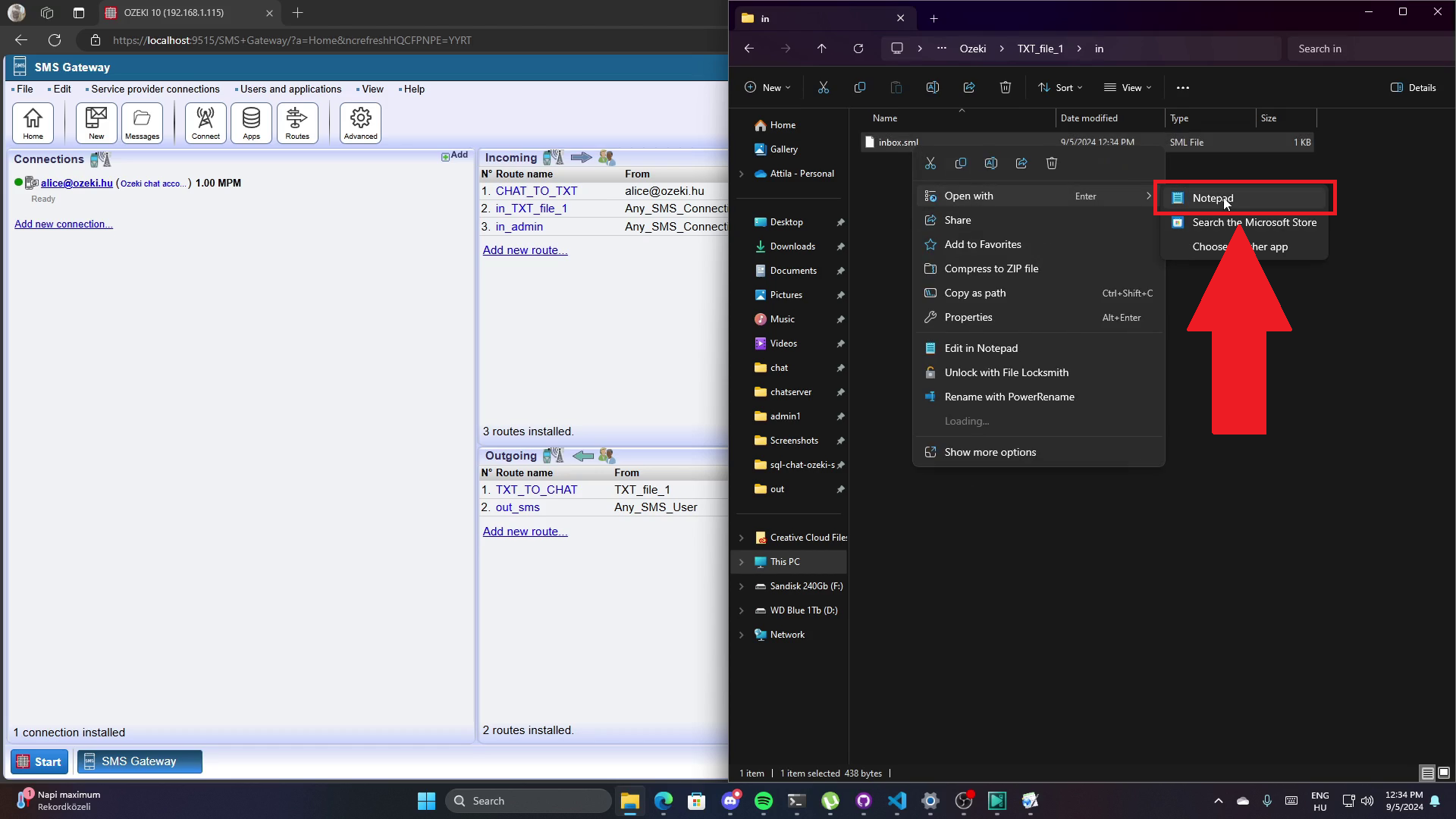Click the New message toolbar icon
Viewport: 1456px width, 819px height.
[96, 123]
